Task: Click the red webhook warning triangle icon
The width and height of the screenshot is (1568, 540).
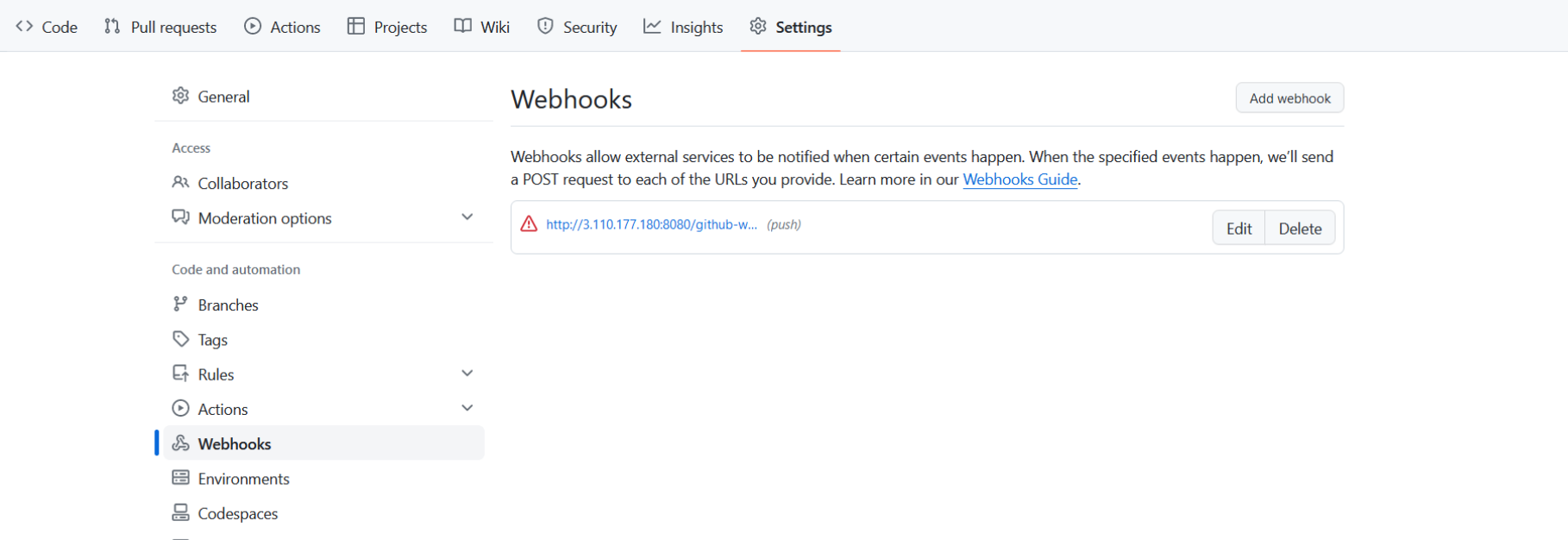Action: (x=529, y=224)
